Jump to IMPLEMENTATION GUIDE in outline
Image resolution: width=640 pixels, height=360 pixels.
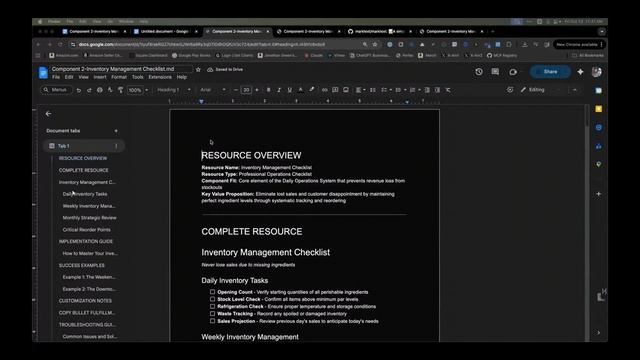(86, 242)
